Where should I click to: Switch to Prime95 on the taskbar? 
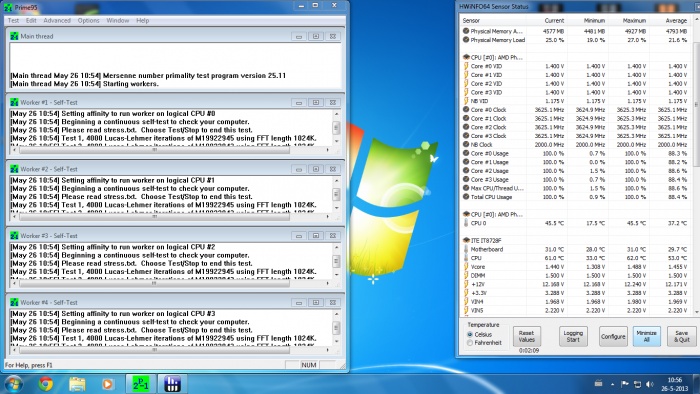click(x=141, y=384)
